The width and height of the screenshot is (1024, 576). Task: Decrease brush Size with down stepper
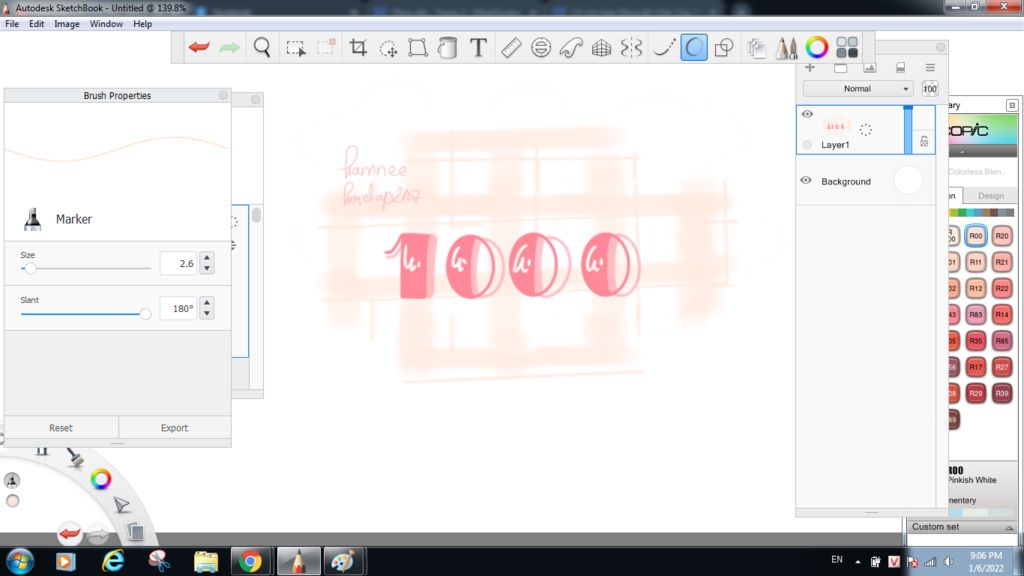click(x=207, y=268)
